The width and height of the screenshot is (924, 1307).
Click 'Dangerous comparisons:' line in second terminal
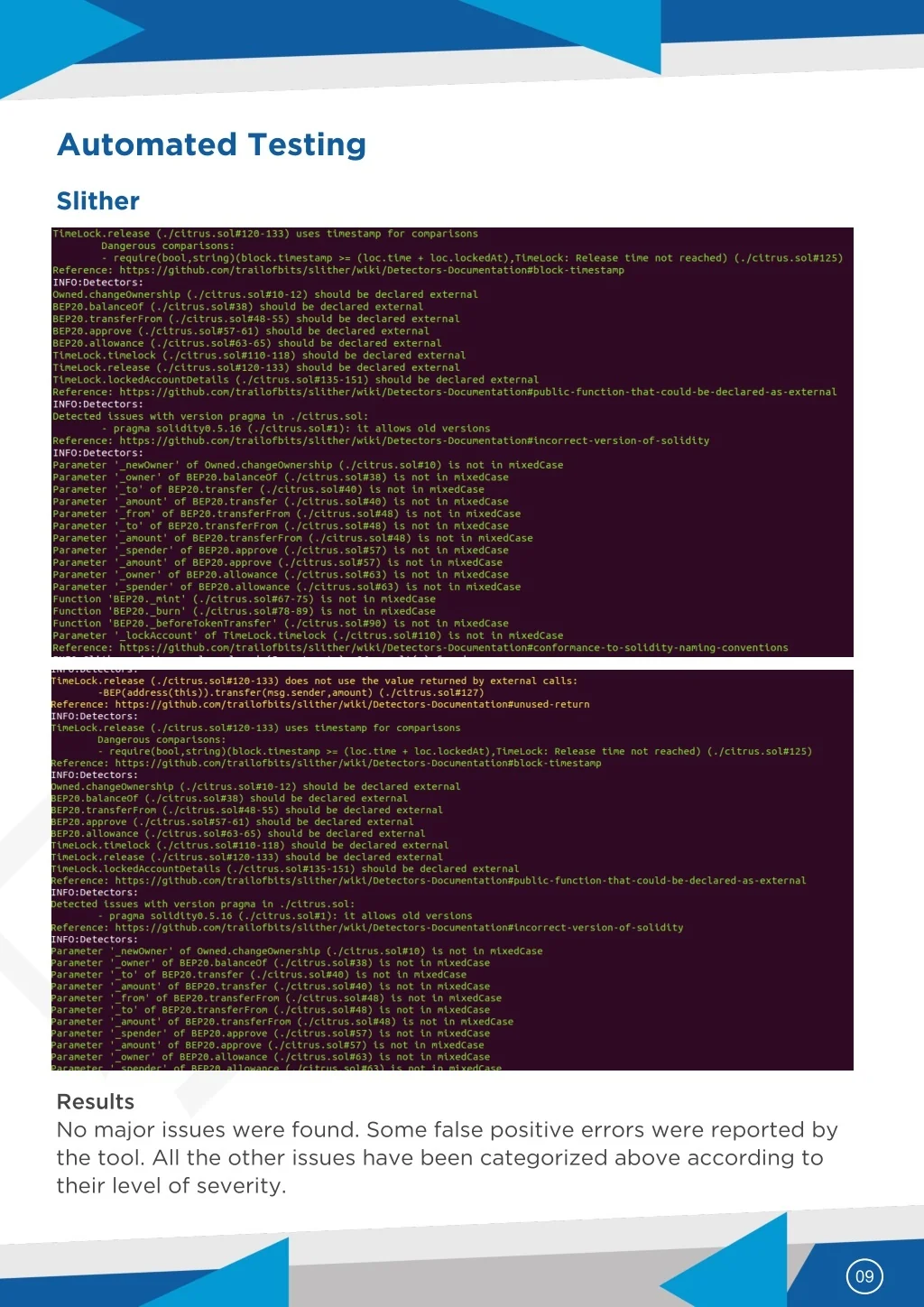coord(160,739)
